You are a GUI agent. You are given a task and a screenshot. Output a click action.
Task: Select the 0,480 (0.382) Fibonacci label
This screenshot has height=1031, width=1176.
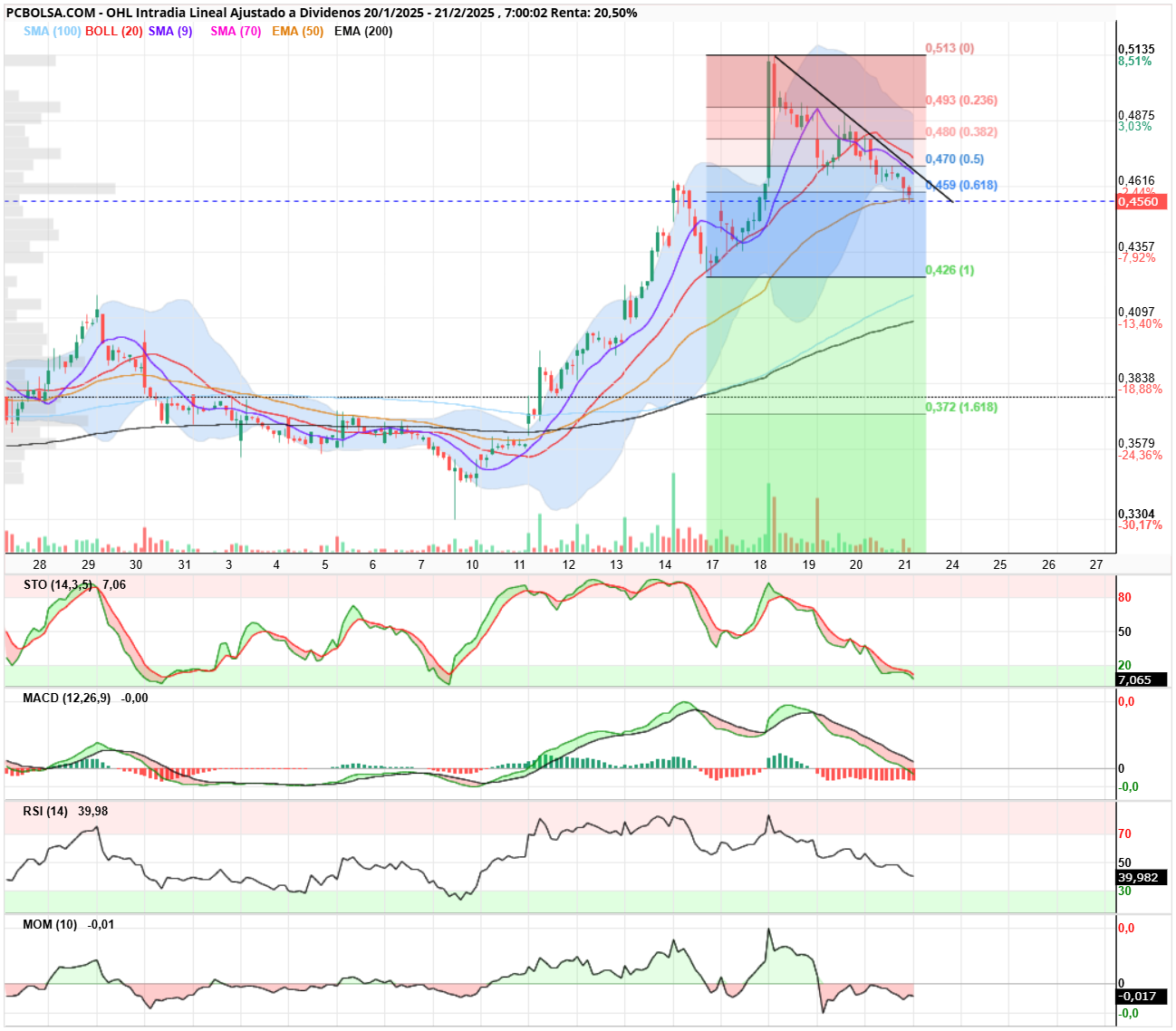pyautogui.click(x=961, y=132)
